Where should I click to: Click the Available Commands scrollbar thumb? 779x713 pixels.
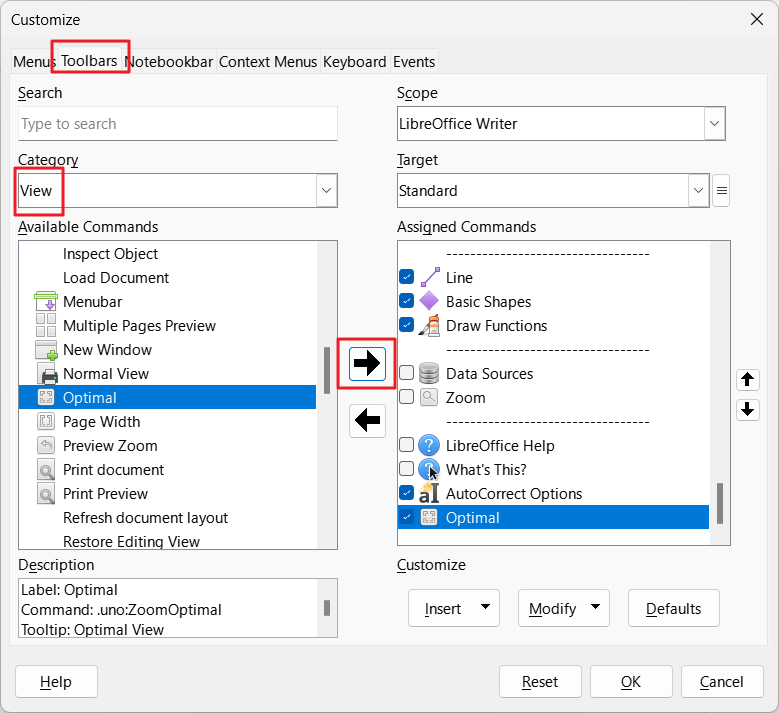coord(327,370)
